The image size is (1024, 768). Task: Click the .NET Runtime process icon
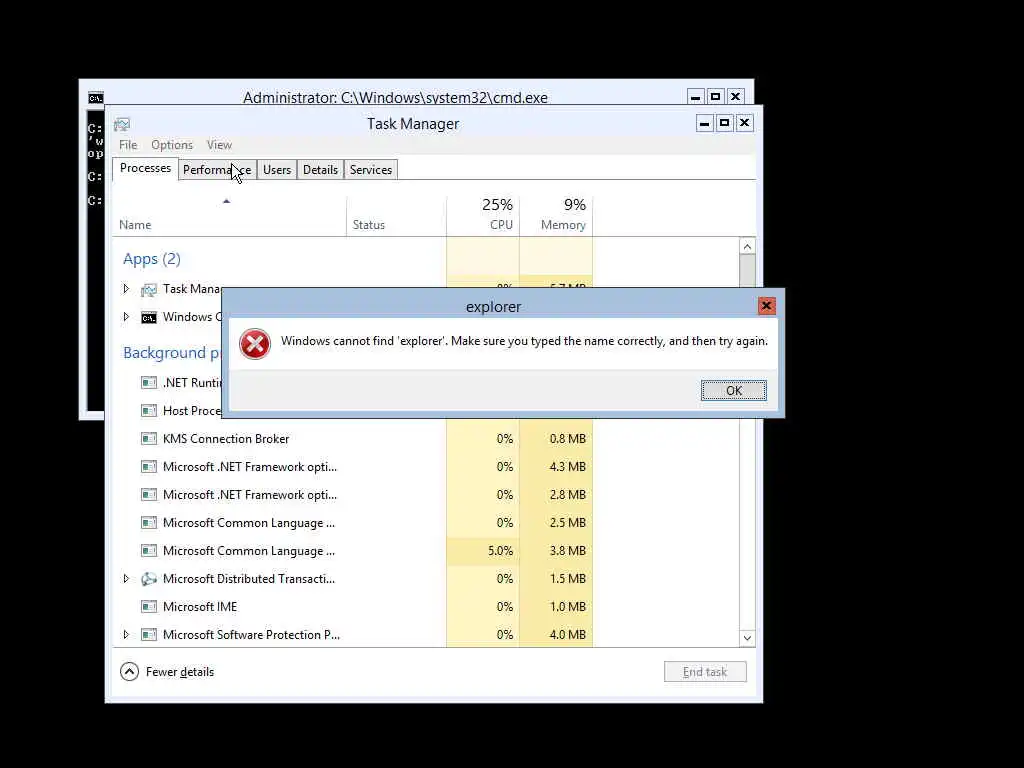(149, 383)
